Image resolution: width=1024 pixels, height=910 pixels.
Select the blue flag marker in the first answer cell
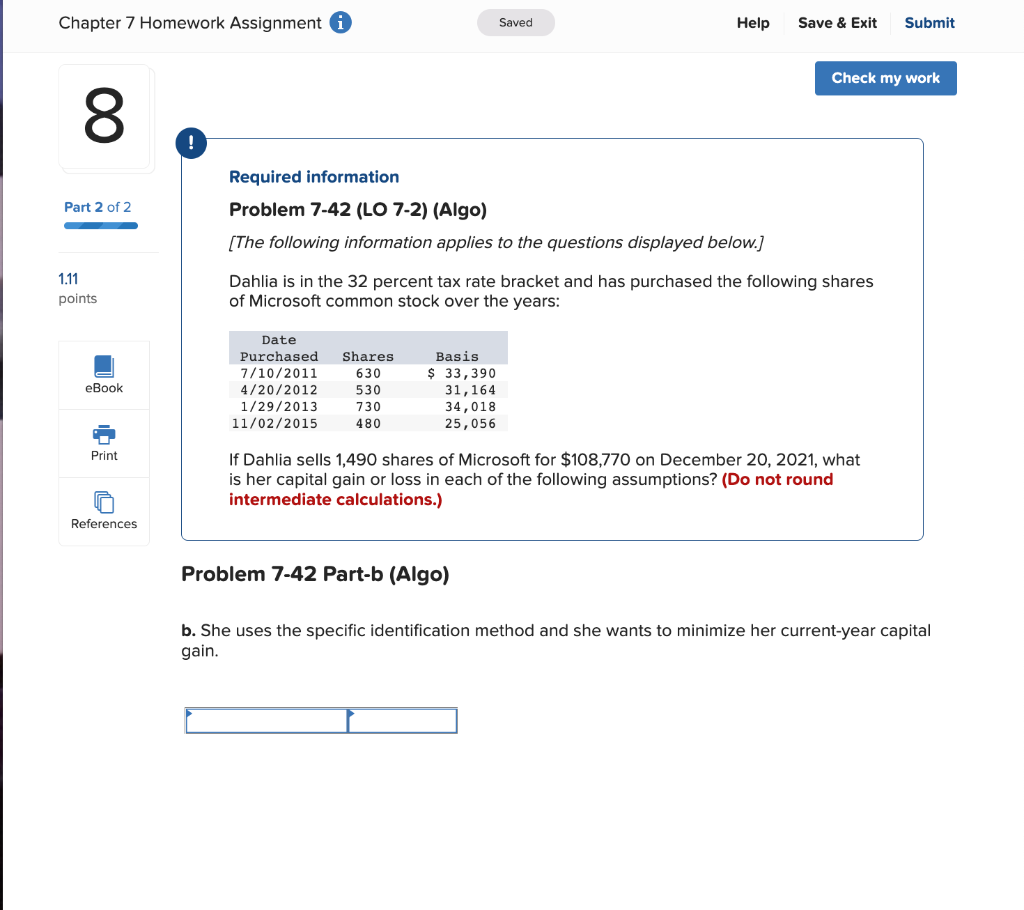pyautogui.click(x=190, y=713)
